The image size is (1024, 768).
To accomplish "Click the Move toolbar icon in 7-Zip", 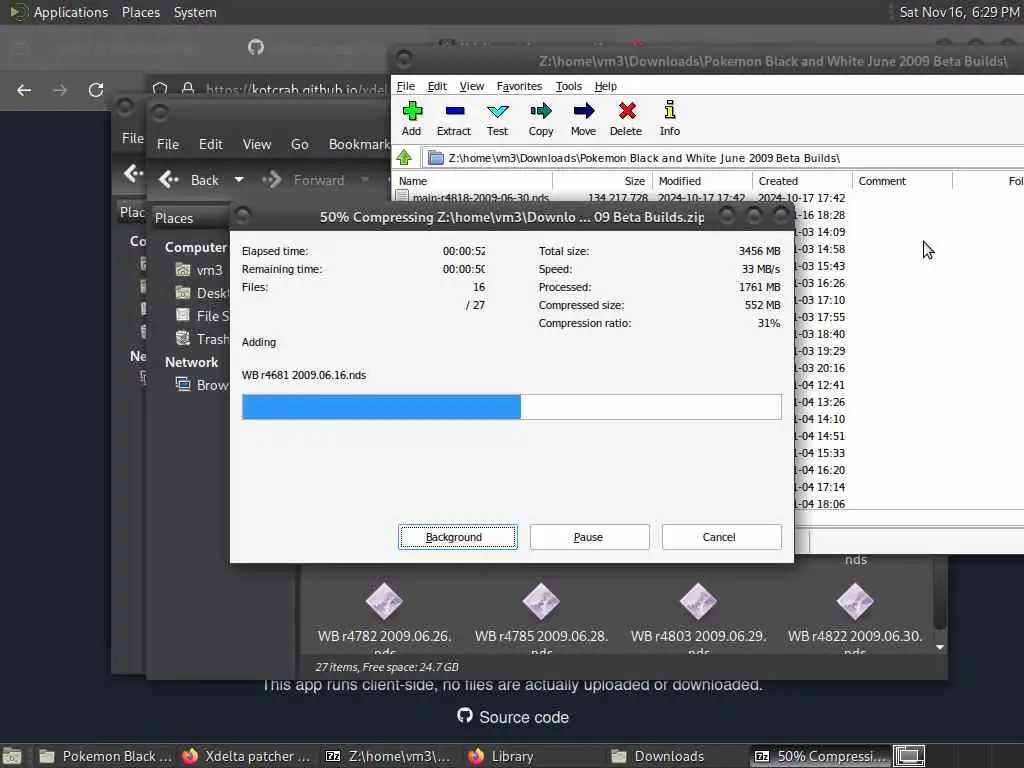I will tap(583, 118).
